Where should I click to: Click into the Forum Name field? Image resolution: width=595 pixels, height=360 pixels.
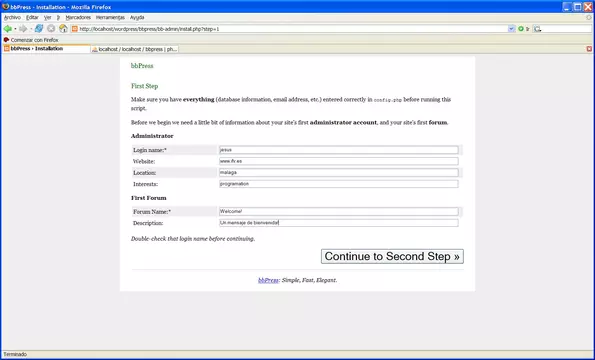338,212
